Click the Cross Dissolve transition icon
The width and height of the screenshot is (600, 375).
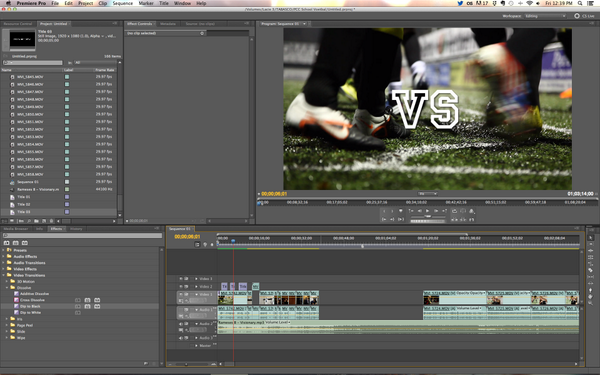(x=16, y=300)
